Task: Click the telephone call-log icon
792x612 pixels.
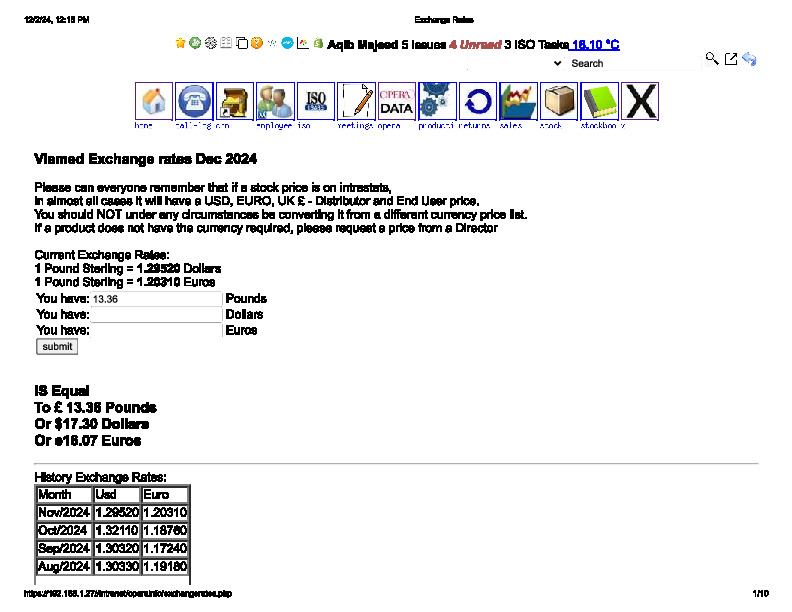Action: pos(194,101)
